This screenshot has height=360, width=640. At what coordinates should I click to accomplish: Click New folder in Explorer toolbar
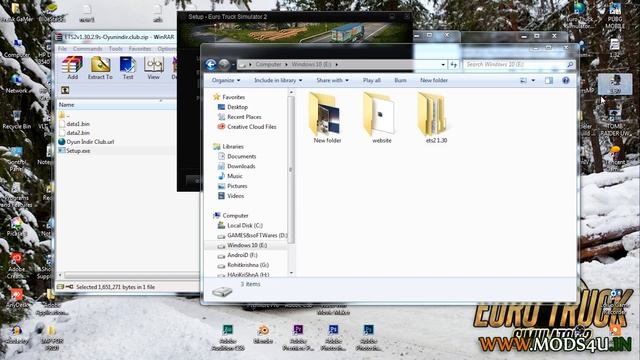click(434, 80)
